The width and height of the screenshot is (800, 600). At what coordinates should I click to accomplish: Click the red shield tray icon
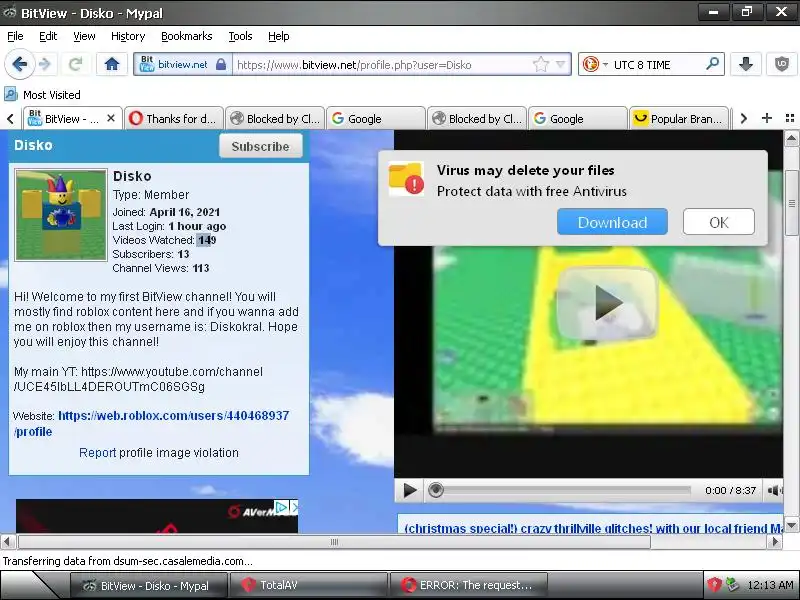pos(714,585)
